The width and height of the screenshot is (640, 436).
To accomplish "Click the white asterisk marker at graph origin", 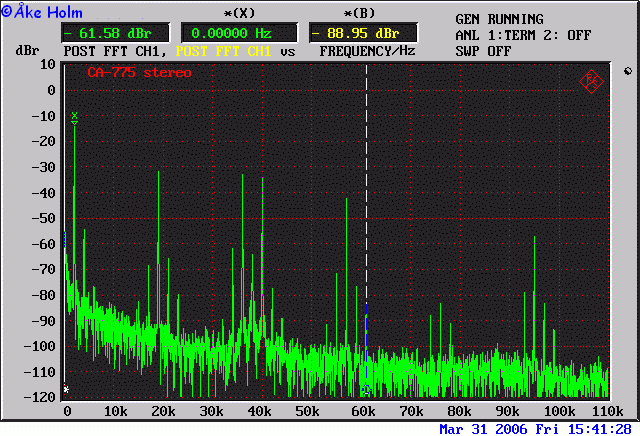I will [x=66, y=389].
